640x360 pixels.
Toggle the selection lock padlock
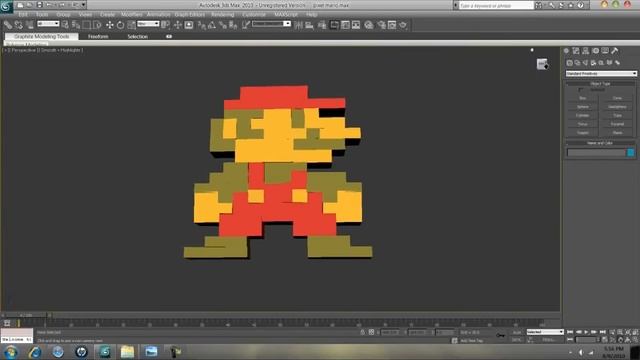pyautogui.click(x=363, y=332)
